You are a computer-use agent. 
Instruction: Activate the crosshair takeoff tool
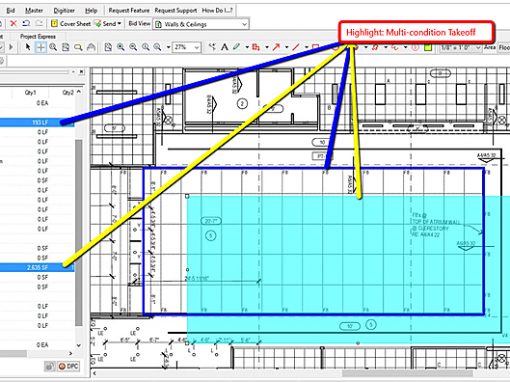(x=40, y=47)
